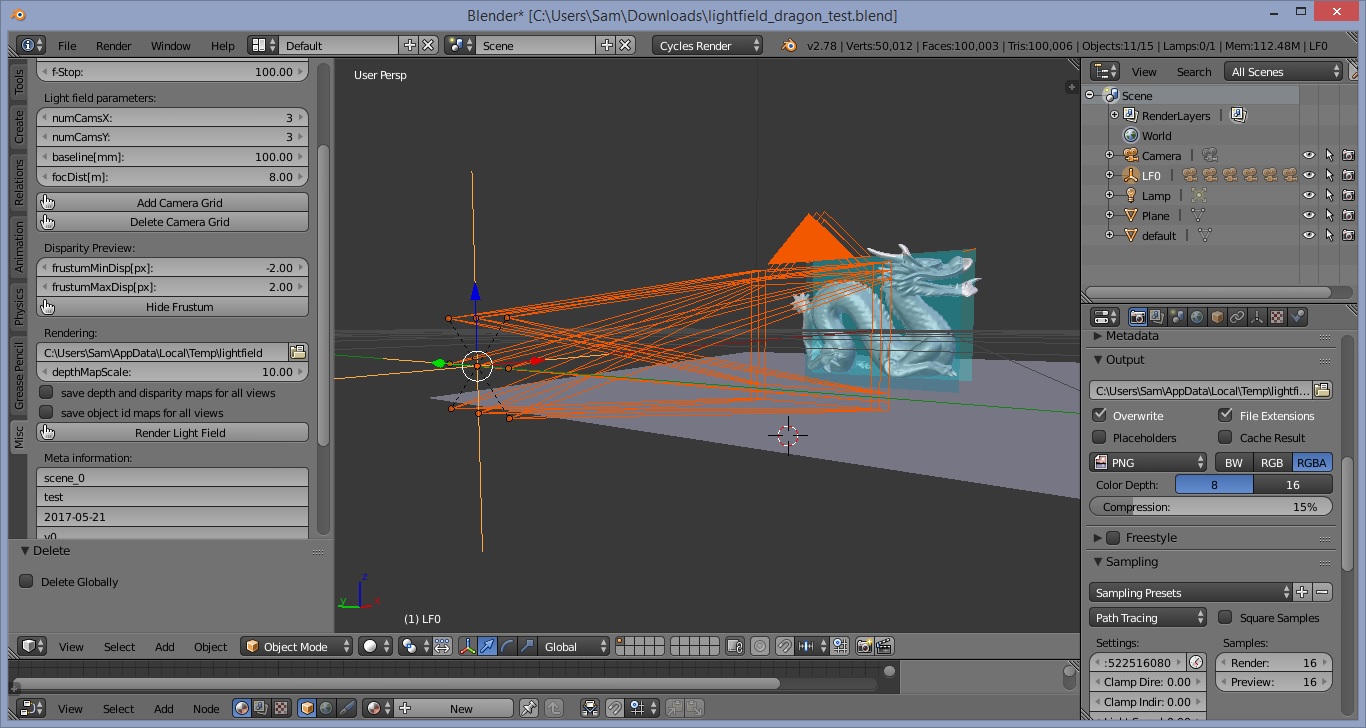Click the Blender logo icon in info header
Image resolution: width=1366 pixels, height=728 pixels.
tap(790, 45)
